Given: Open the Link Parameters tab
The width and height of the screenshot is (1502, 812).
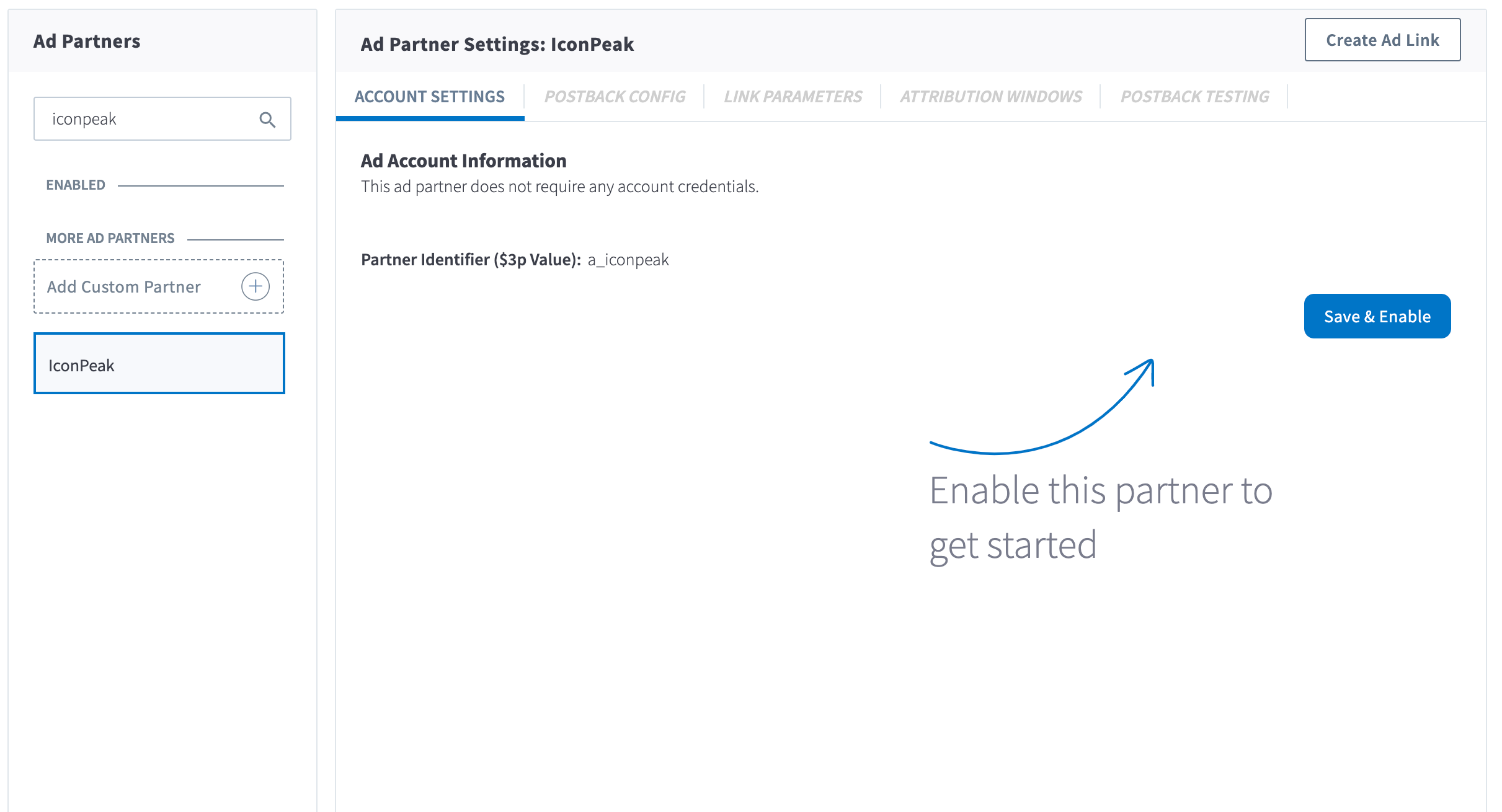Looking at the screenshot, I should coord(793,97).
